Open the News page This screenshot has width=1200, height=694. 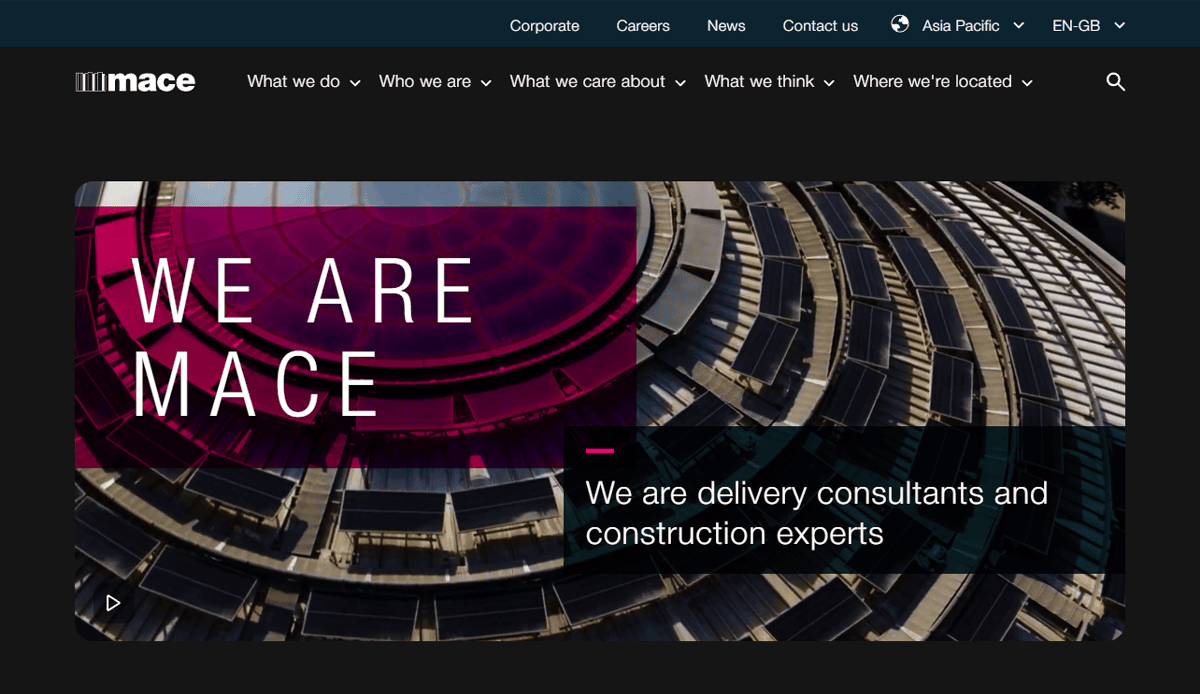[x=726, y=25]
